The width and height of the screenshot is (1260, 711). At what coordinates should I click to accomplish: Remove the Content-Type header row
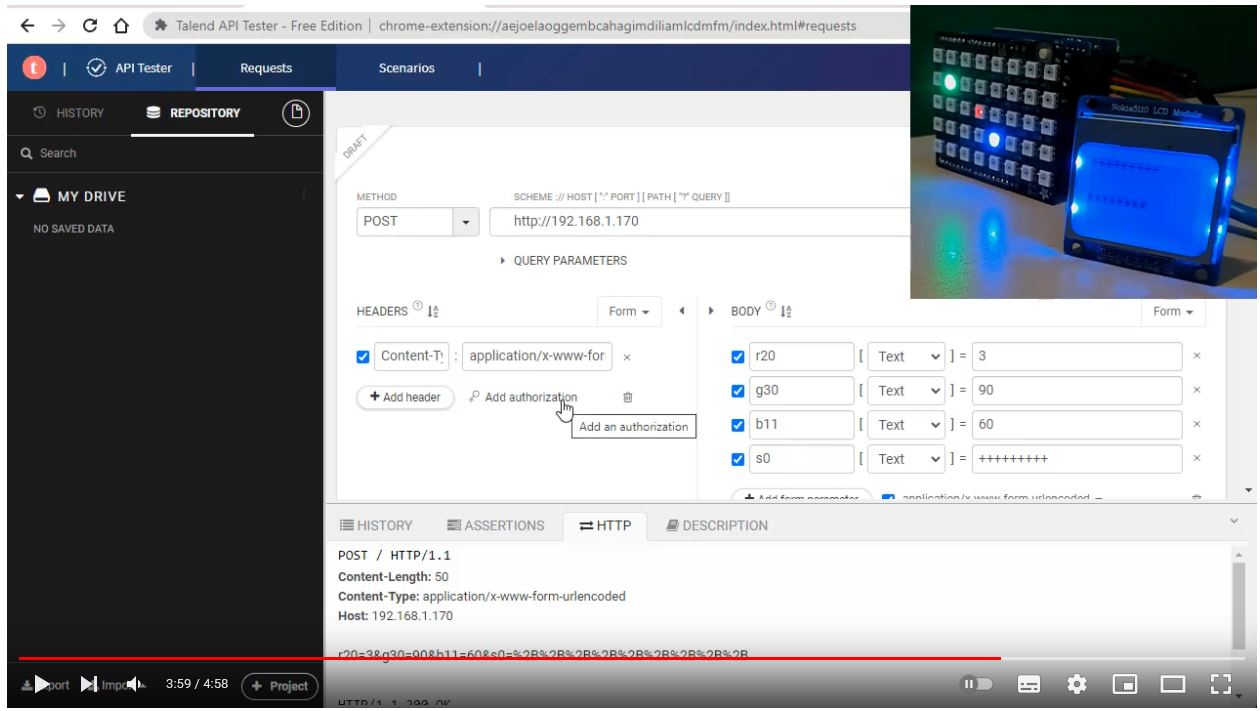click(626, 356)
